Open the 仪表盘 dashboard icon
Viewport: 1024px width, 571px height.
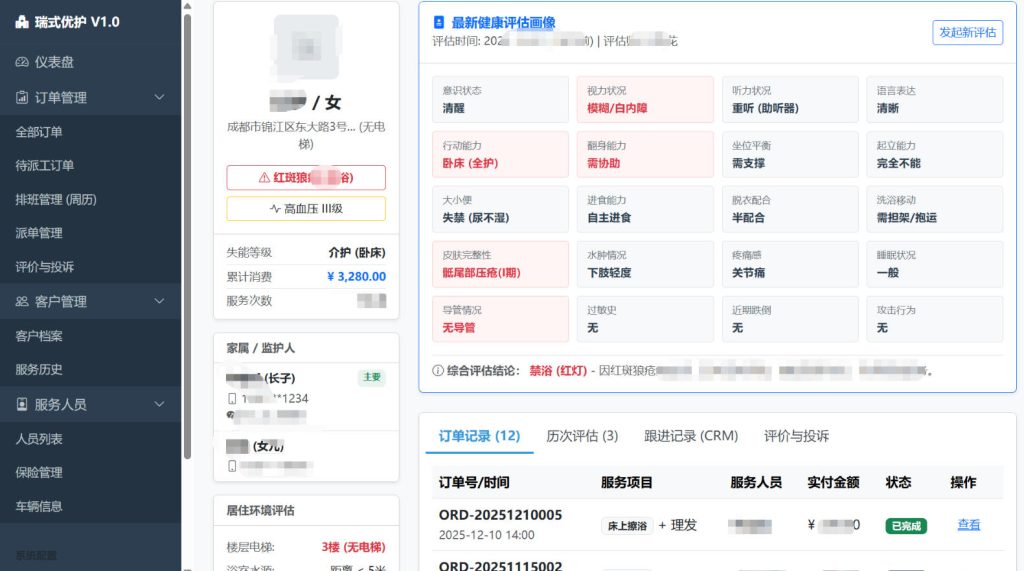pyautogui.click(x=22, y=62)
